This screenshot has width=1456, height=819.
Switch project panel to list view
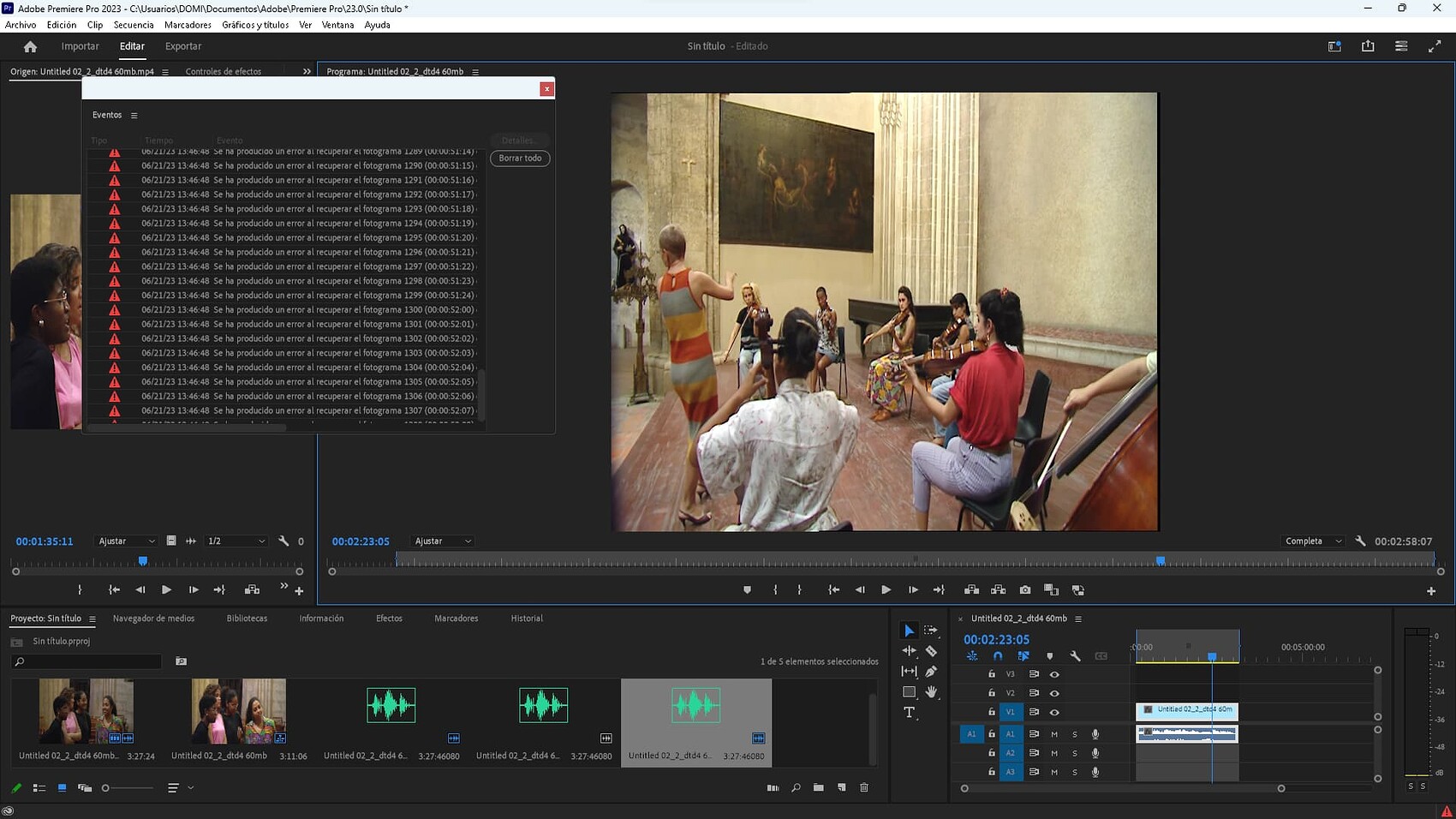tap(39, 788)
